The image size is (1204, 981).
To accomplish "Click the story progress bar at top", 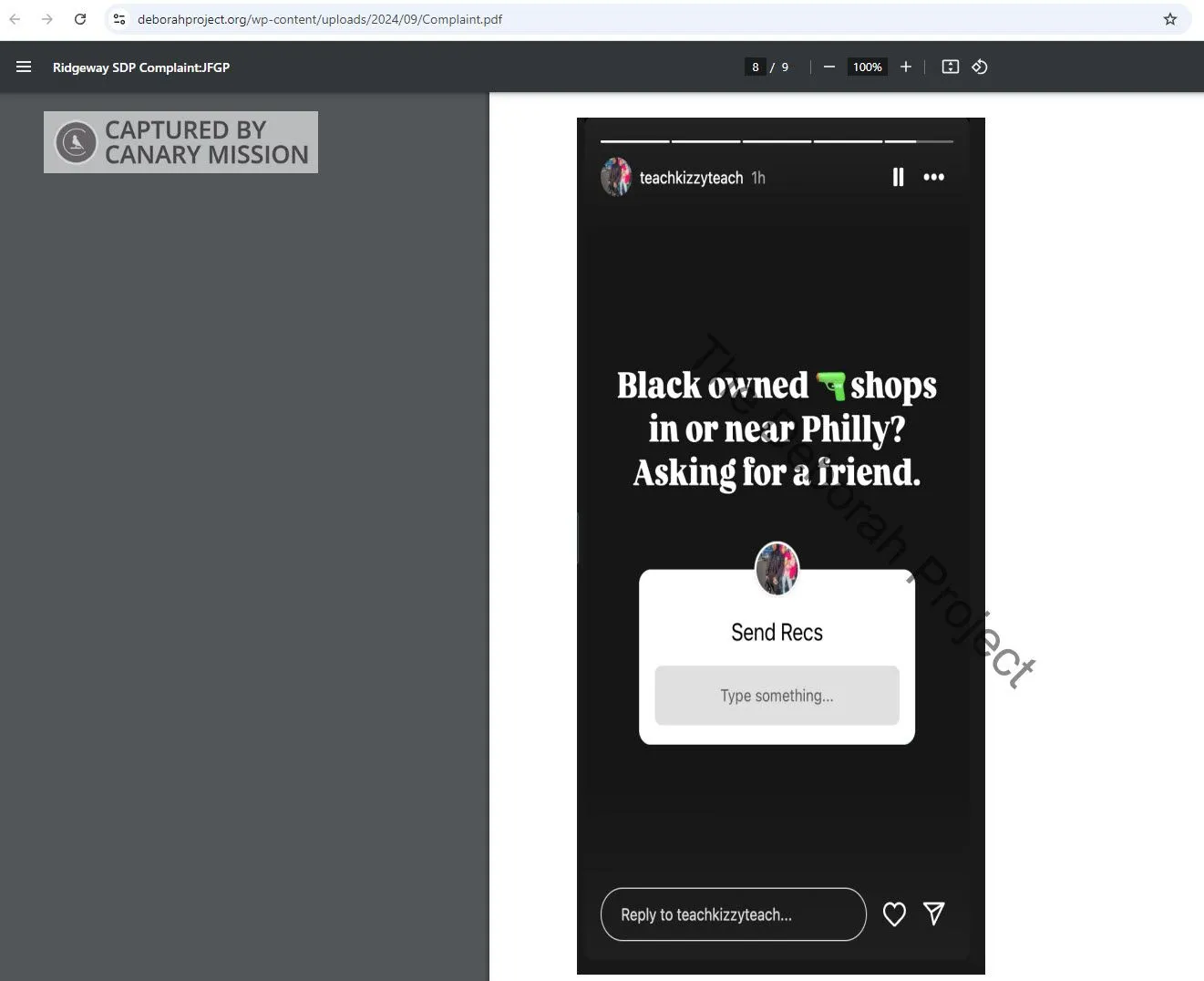I will 777,141.
